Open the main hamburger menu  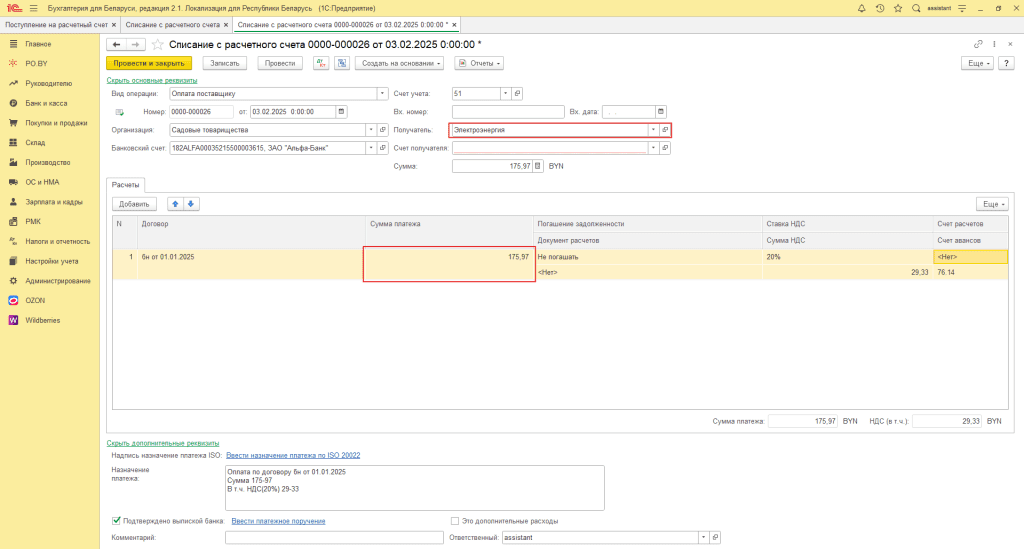33,8
